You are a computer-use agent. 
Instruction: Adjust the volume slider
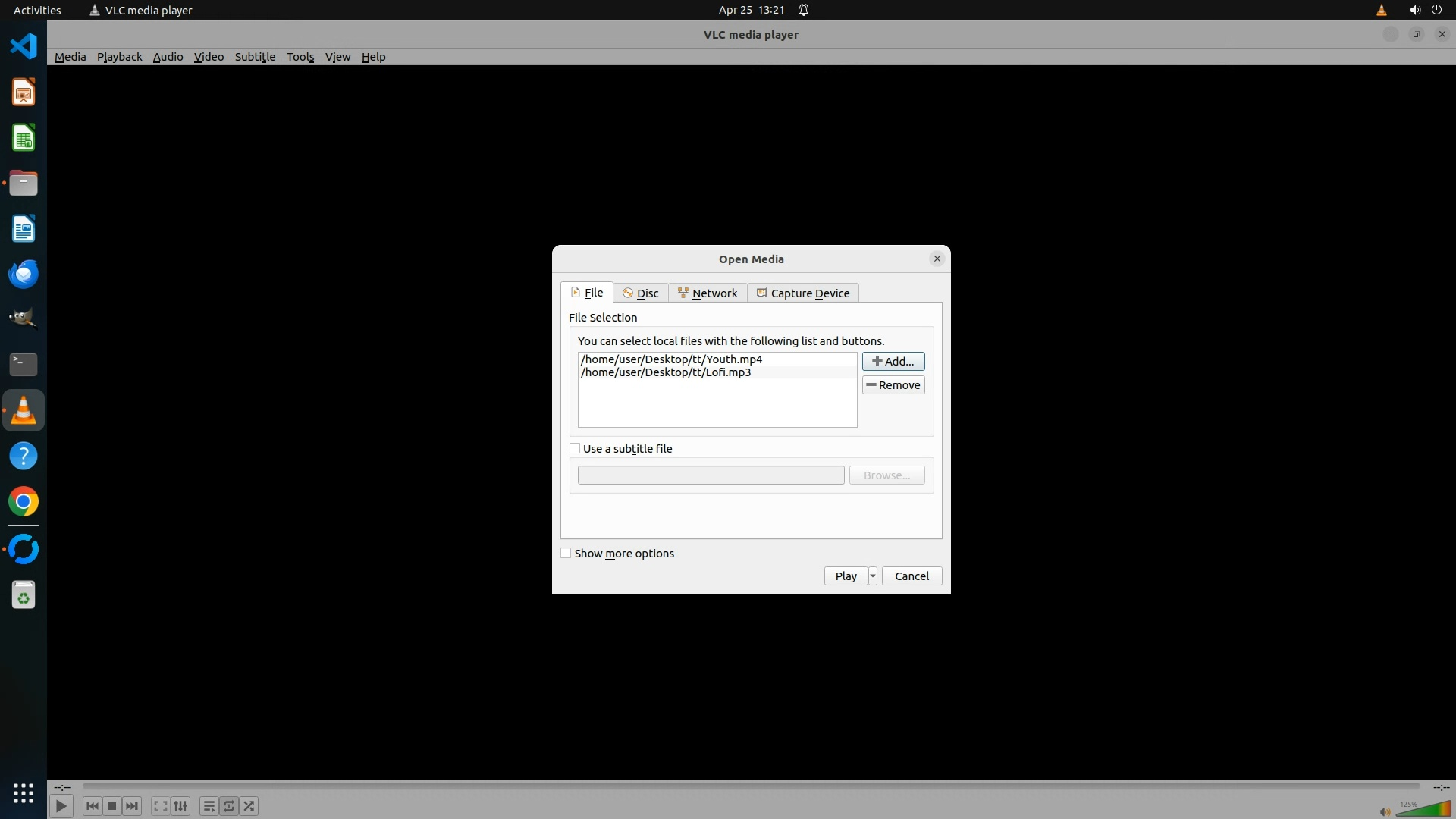[x=1423, y=809]
